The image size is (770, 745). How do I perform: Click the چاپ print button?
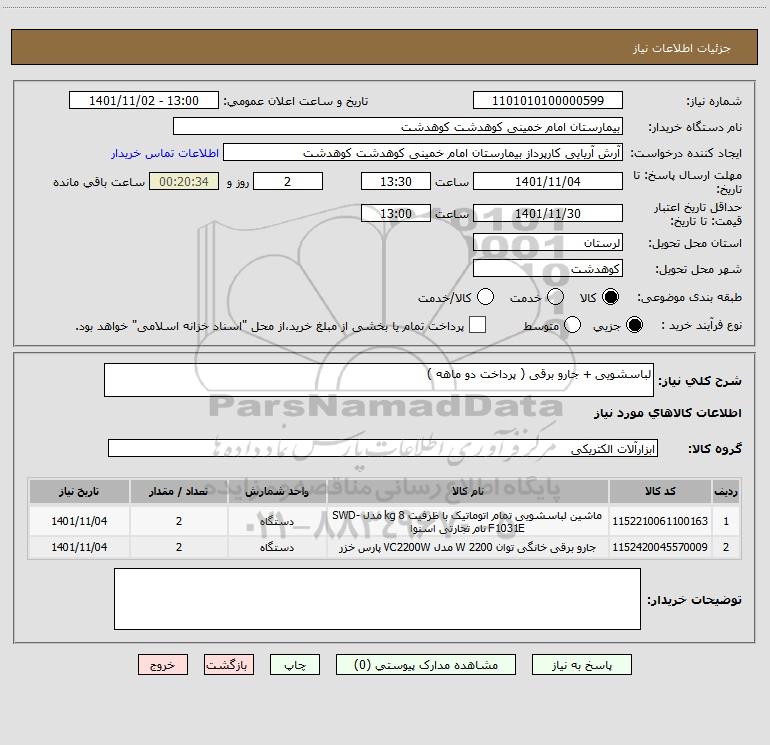coord(295,665)
